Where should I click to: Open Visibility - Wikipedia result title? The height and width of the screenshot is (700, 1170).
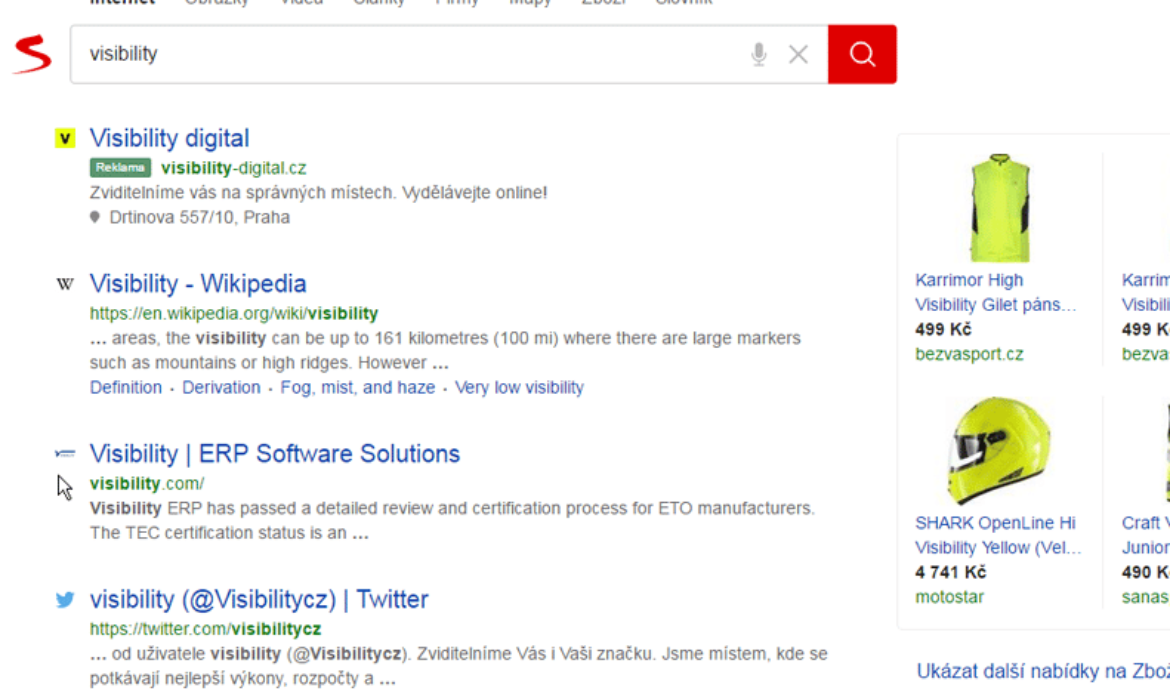pos(198,284)
